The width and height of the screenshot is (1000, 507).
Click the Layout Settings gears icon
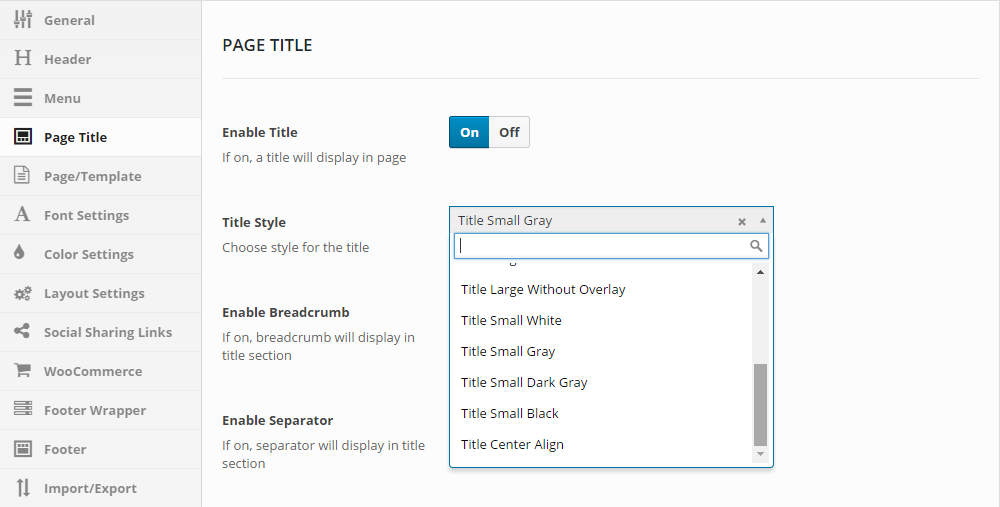point(22,293)
